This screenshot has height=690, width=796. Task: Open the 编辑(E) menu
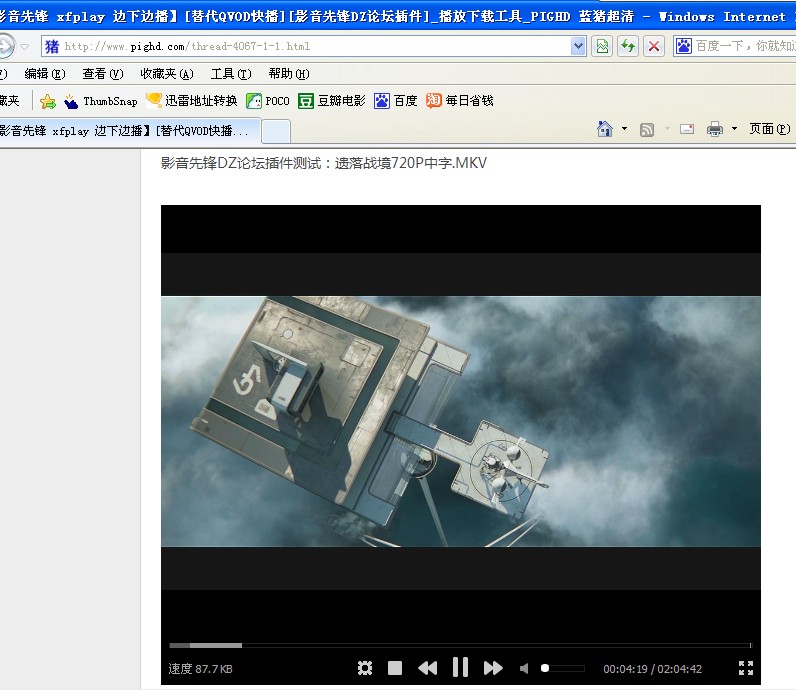click(x=45, y=74)
